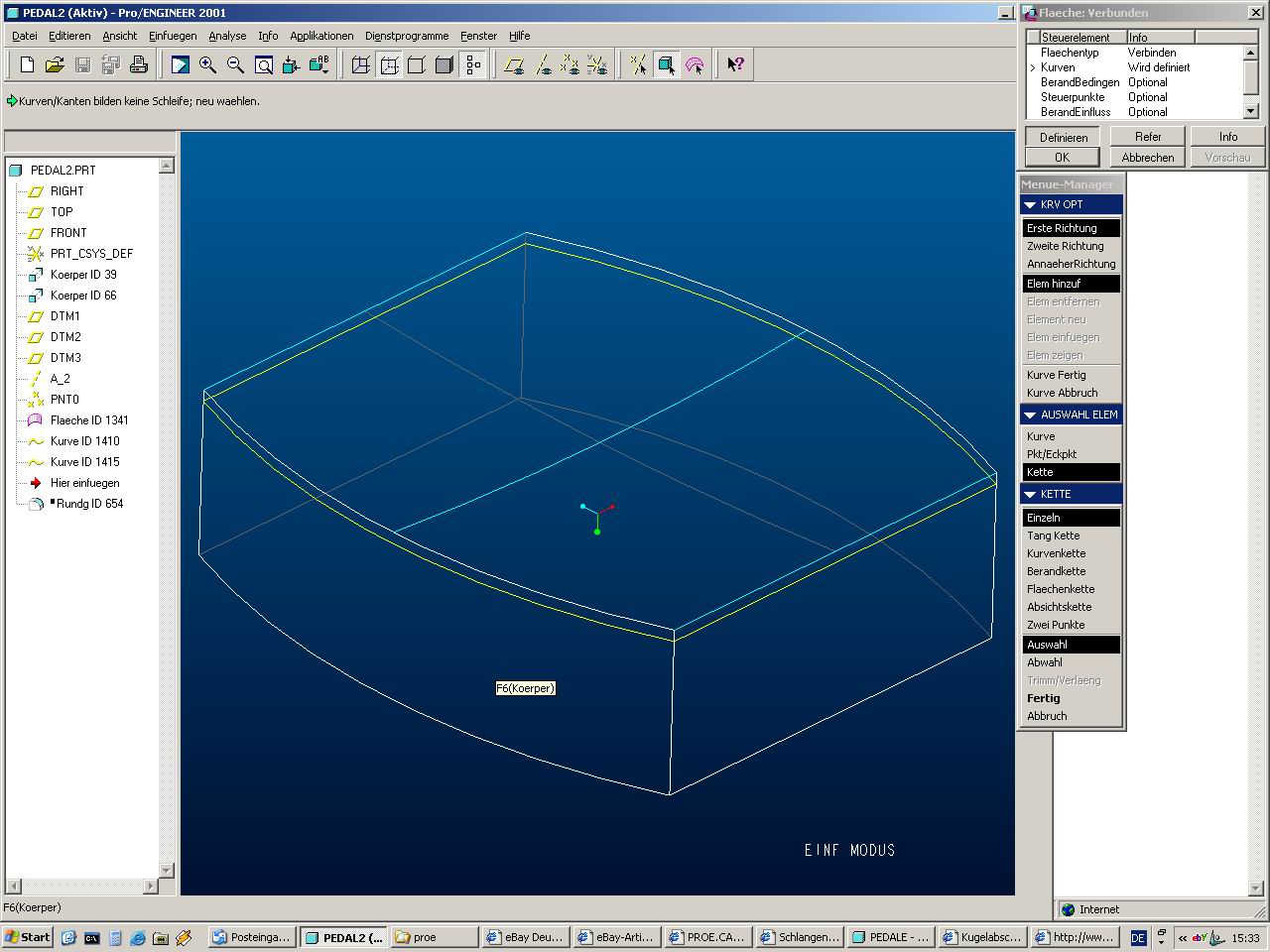Screen dimensions: 1270x952
Task: Click the Definieren button
Action: (1064, 137)
